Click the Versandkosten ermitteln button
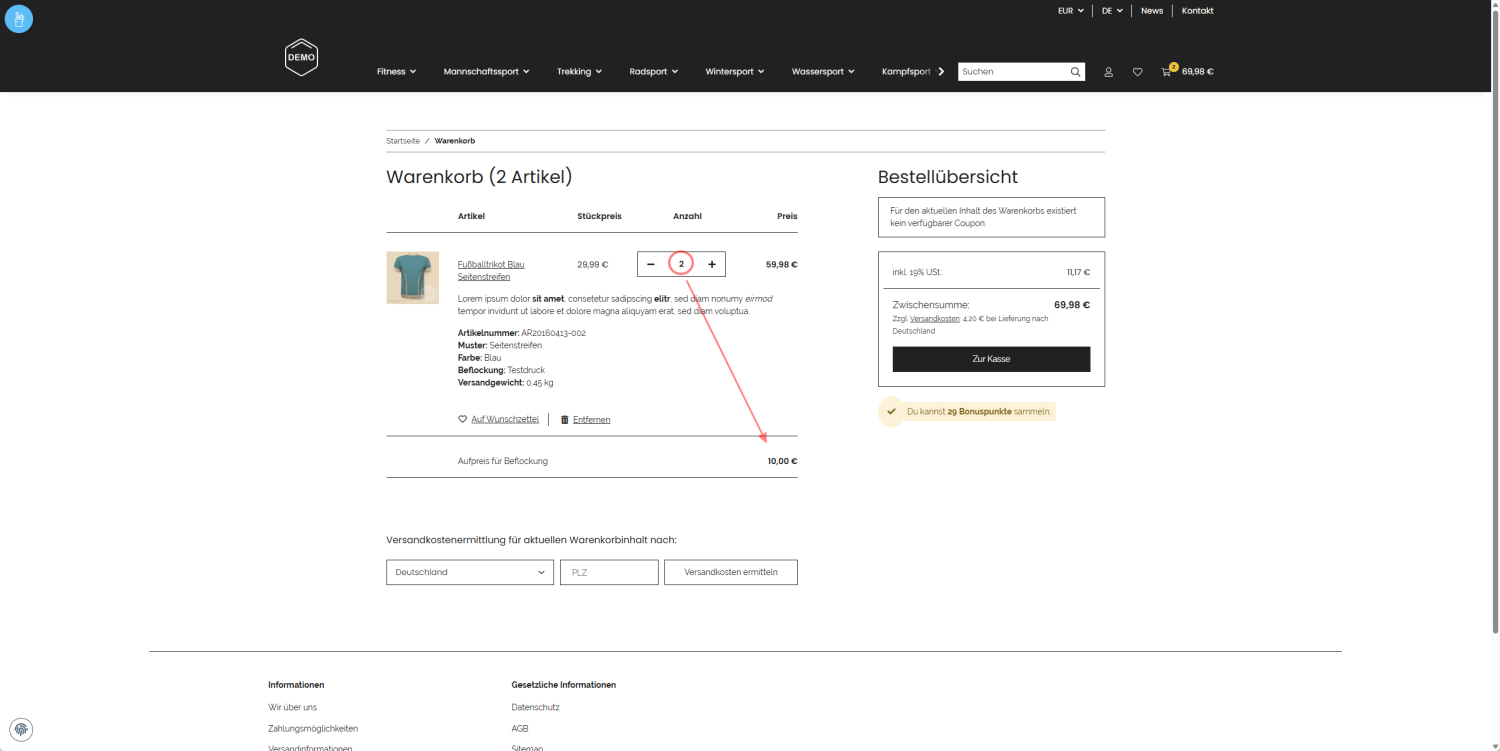 (730, 571)
